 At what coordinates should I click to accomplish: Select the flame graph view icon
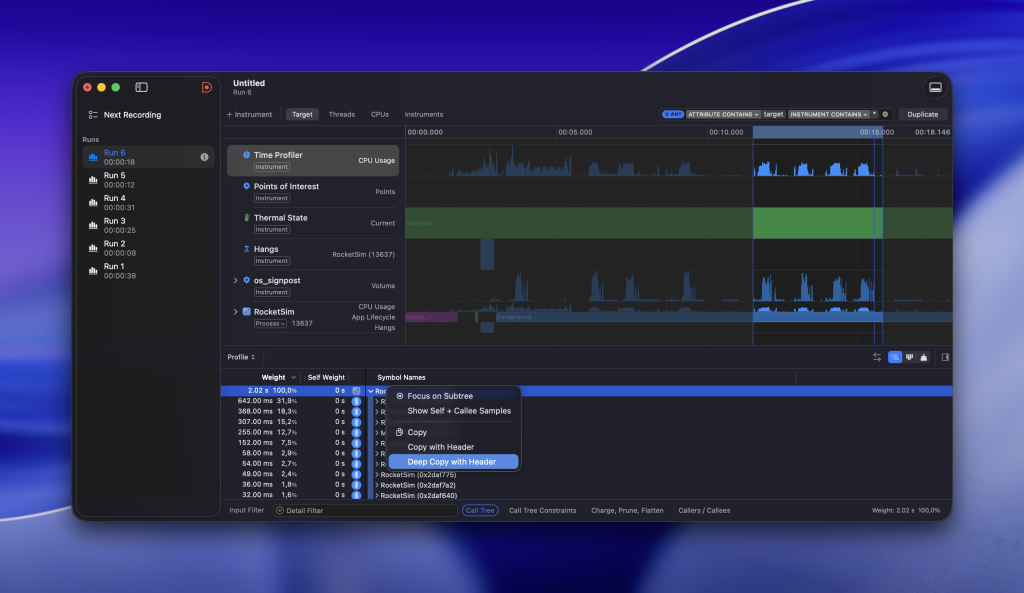pos(909,357)
